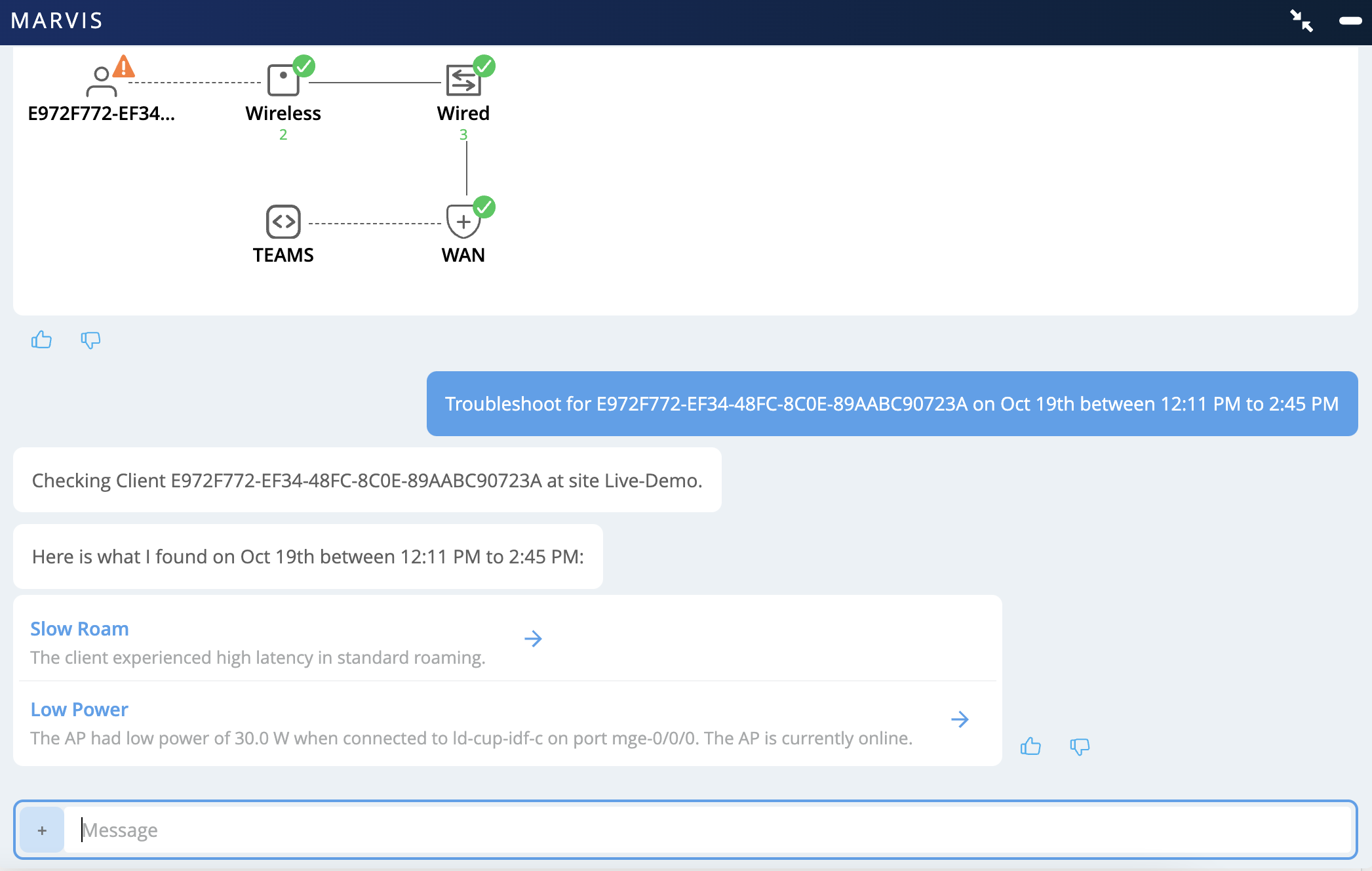Shrink the Marvis chat window
Viewport: 1372px width, 871px height.
tap(1301, 21)
